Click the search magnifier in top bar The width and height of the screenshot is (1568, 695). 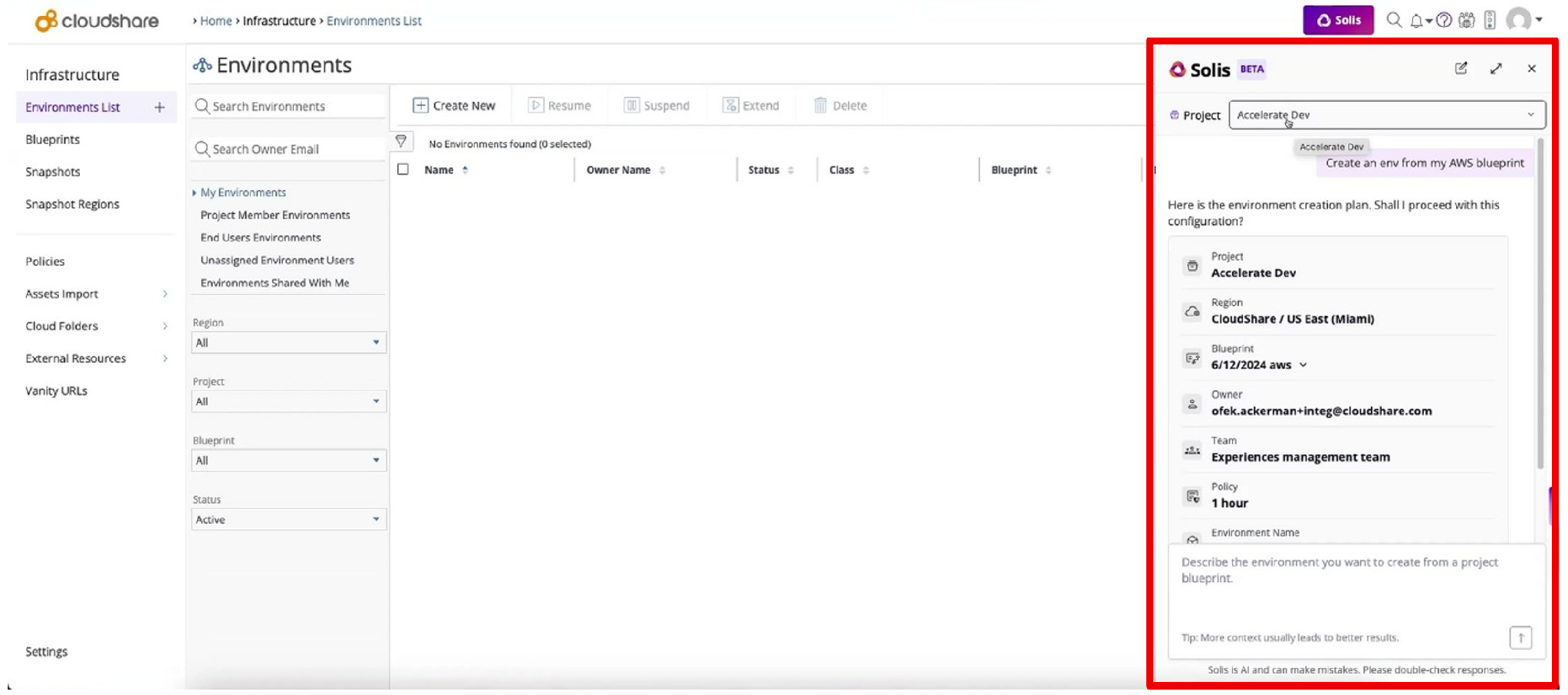(x=1394, y=21)
